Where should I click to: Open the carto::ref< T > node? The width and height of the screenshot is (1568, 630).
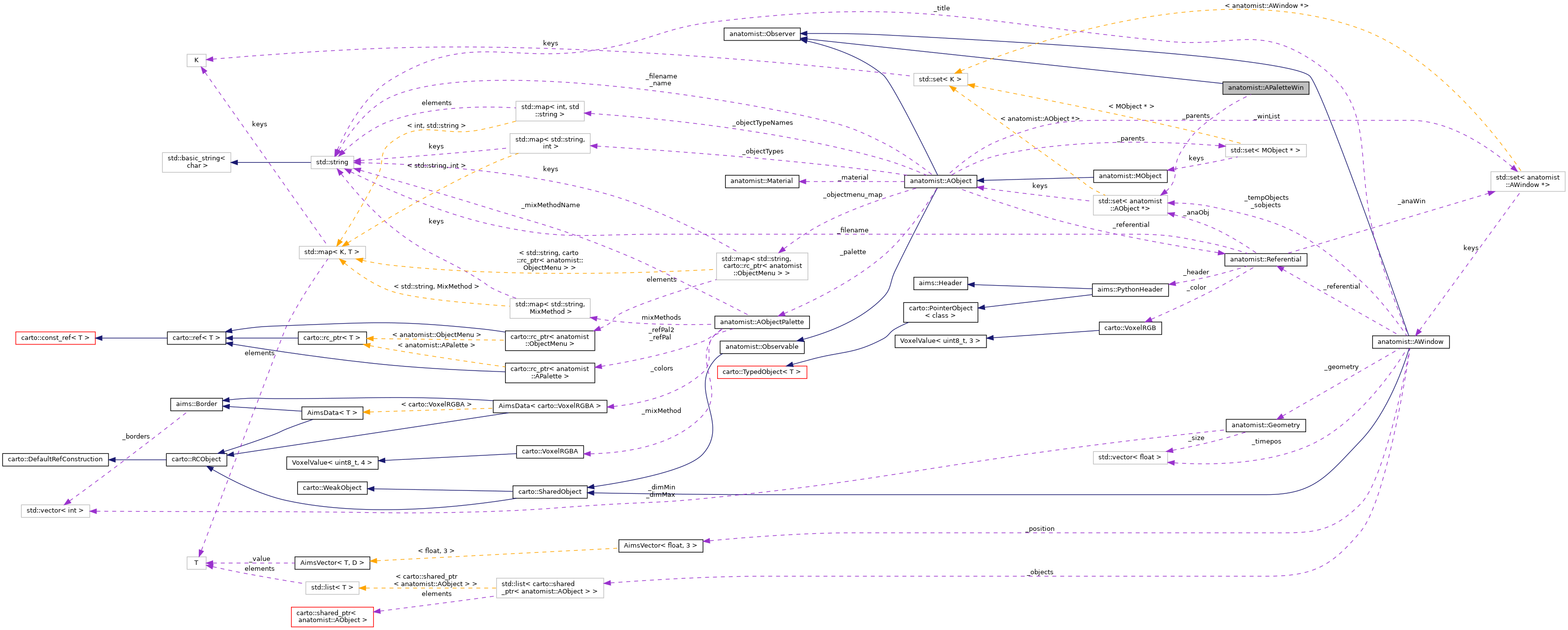tap(197, 338)
